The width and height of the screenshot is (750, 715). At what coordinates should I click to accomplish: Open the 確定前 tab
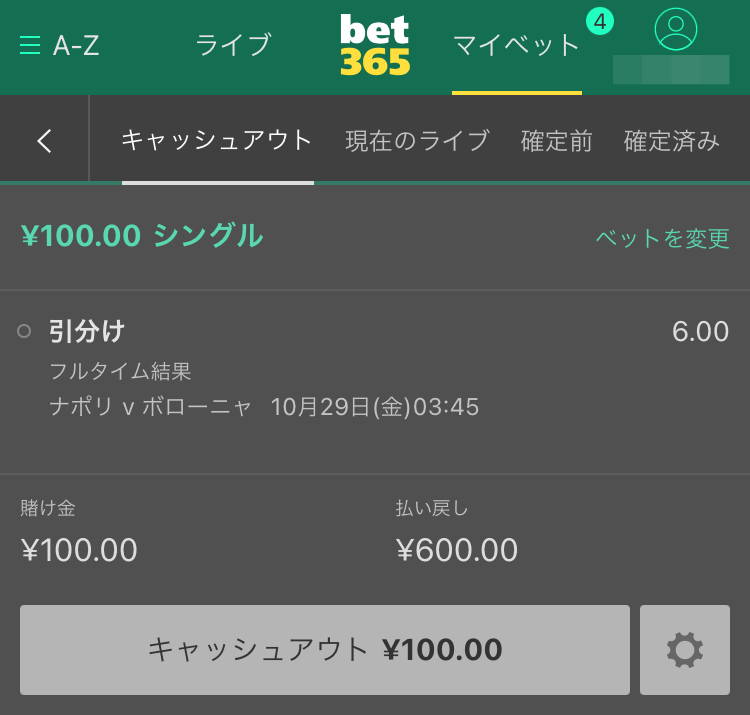pos(556,141)
